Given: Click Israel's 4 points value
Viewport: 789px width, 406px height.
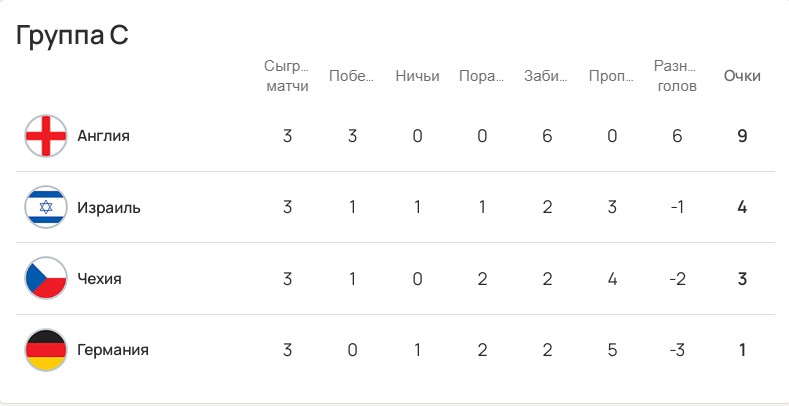Looking at the screenshot, I should coord(742,208).
